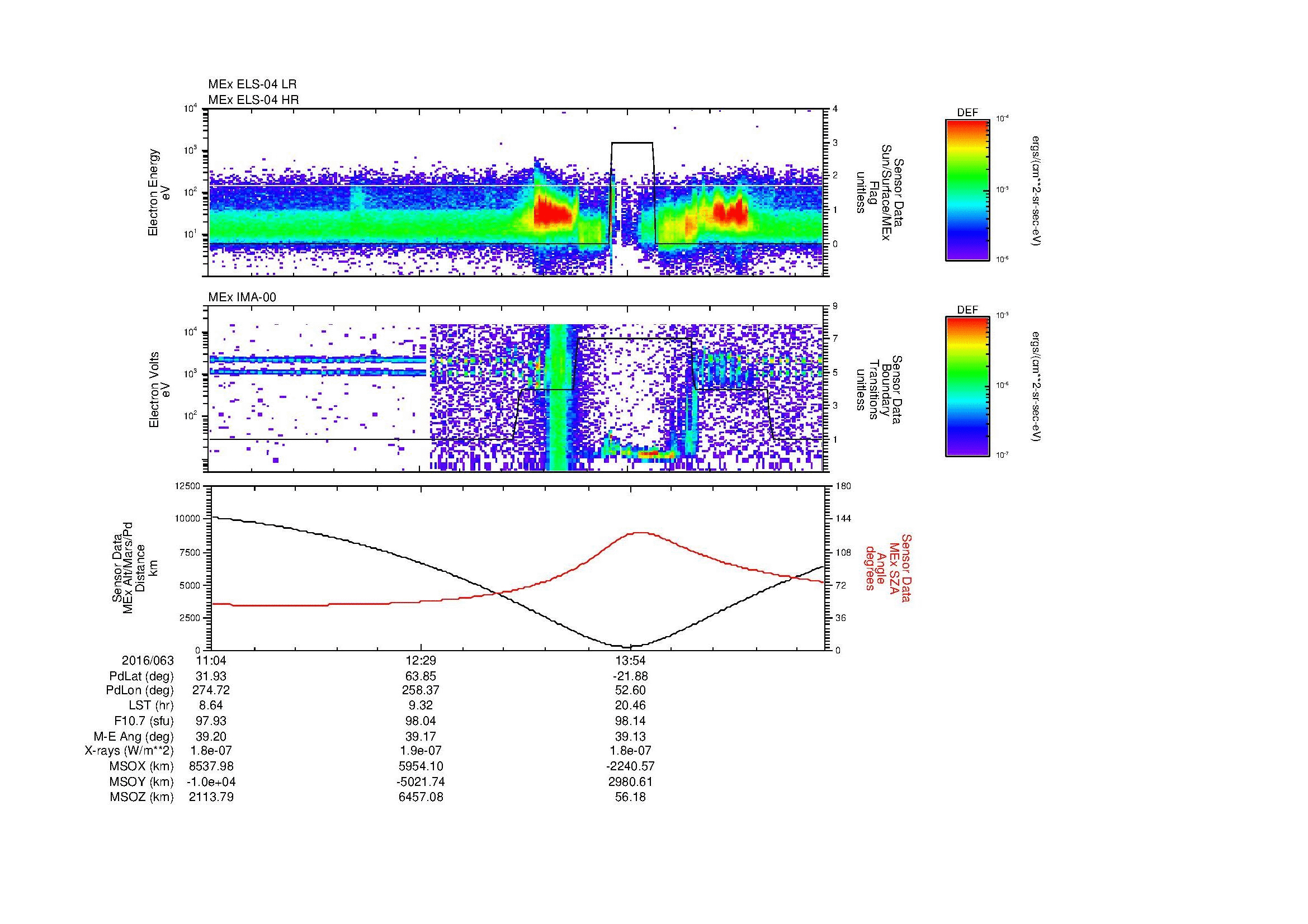Click the 'PdLat (deg)' row label
The height and width of the screenshot is (924, 1308).
pyautogui.click(x=141, y=676)
